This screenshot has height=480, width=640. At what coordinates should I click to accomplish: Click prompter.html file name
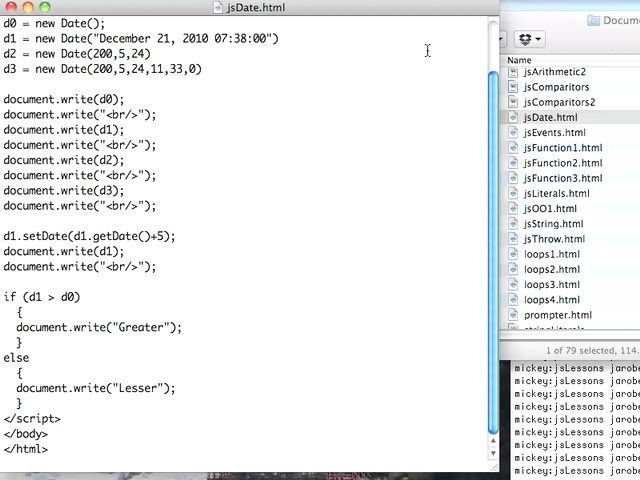tap(558, 315)
